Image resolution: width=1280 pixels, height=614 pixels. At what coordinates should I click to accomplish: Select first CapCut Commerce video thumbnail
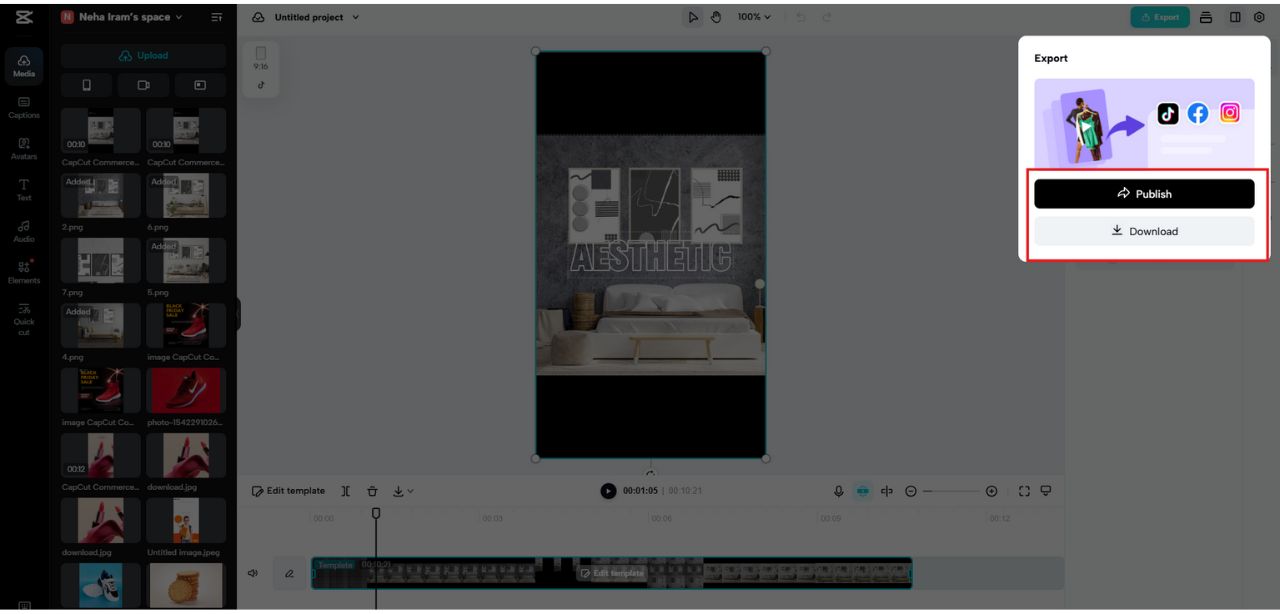pyautogui.click(x=100, y=131)
